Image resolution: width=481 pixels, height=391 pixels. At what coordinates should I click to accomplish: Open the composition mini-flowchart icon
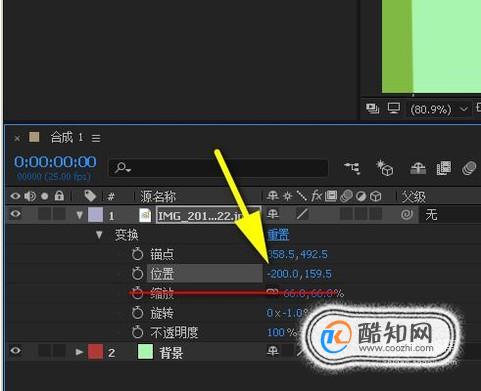(352, 167)
